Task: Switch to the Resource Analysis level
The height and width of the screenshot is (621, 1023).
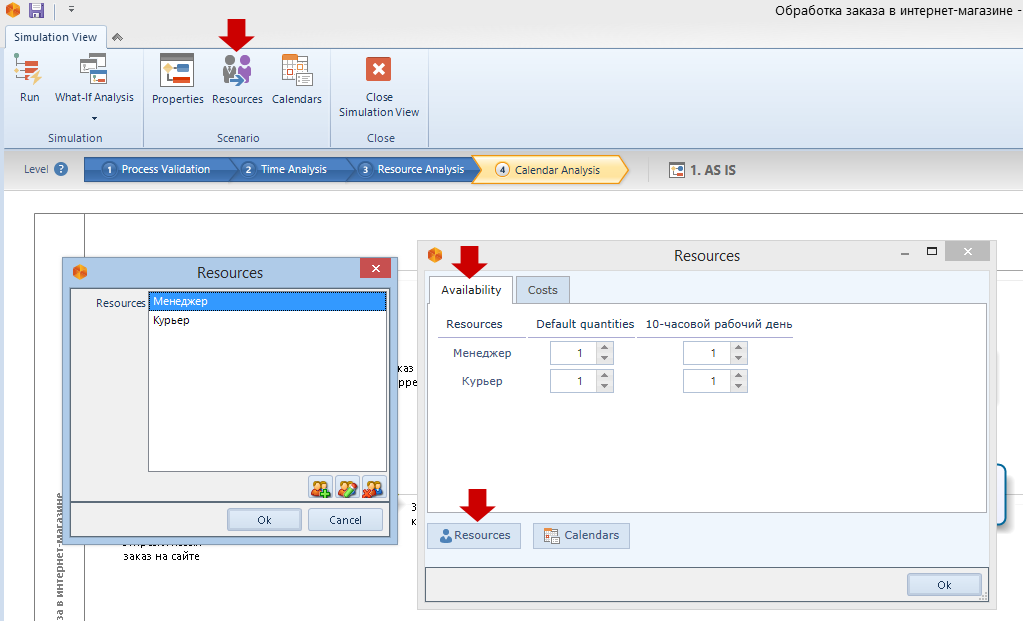Action: 415,170
